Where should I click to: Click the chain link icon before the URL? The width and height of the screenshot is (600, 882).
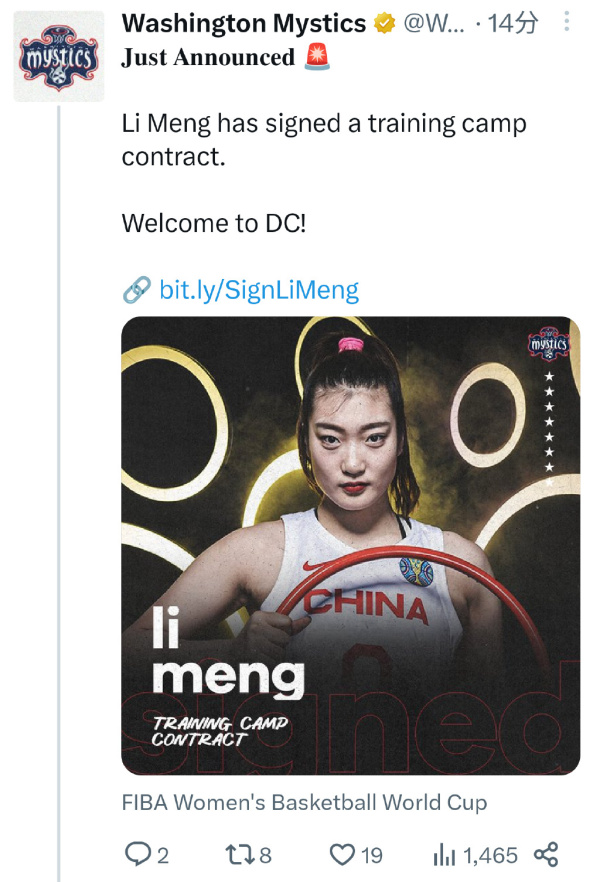[x=136, y=290]
